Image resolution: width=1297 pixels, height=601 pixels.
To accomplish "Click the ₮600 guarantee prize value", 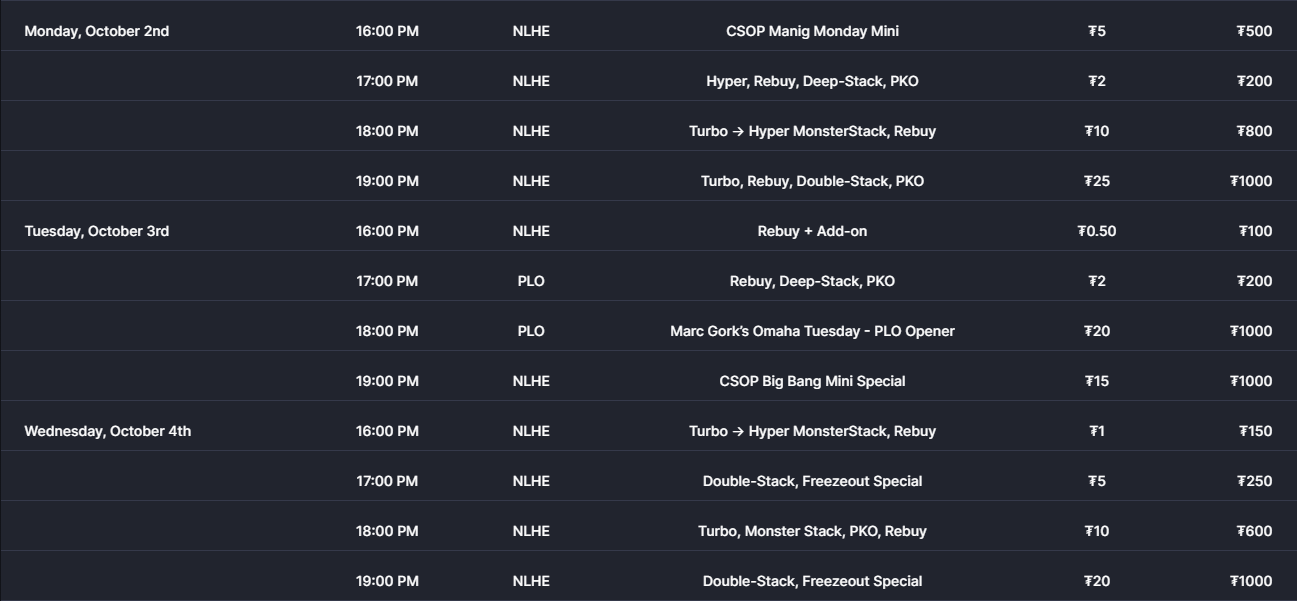I will (1254, 531).
